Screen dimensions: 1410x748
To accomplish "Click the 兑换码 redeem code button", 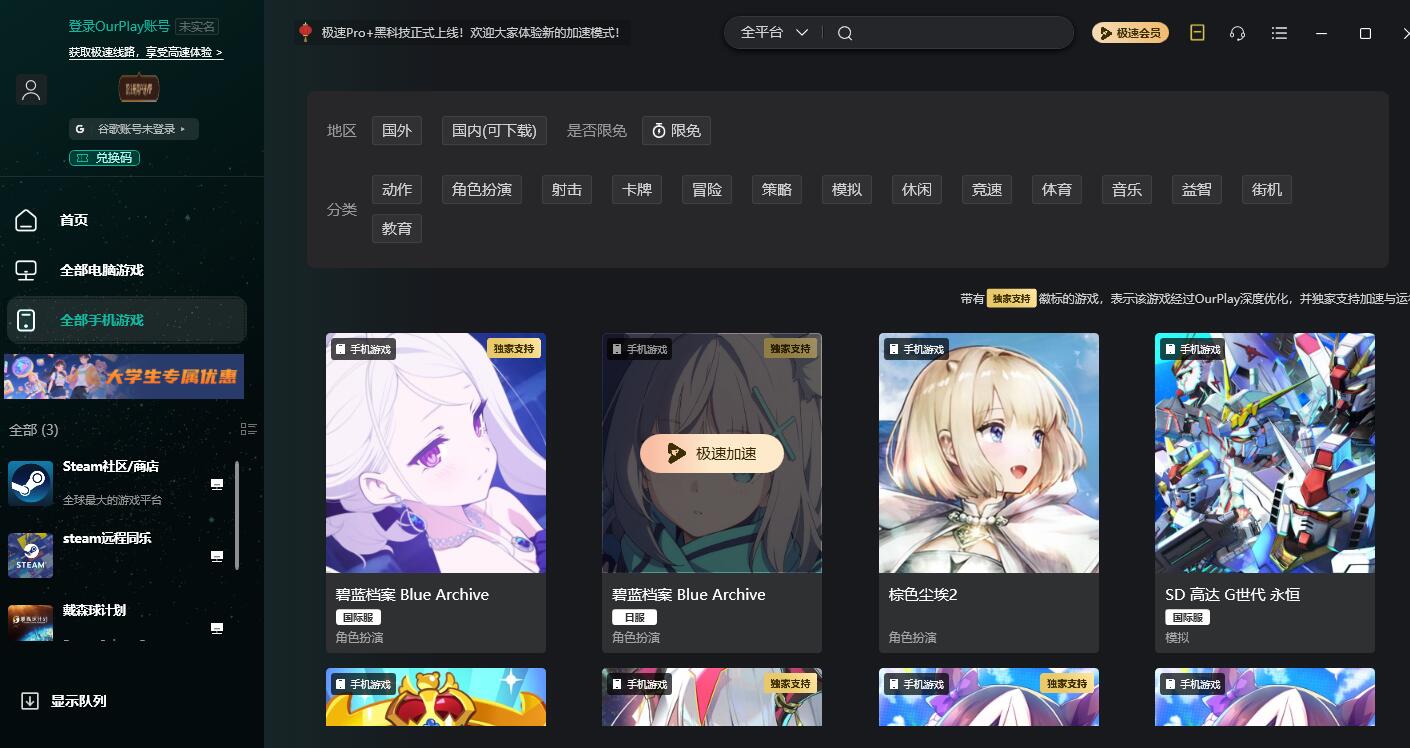I will [104, 158].
